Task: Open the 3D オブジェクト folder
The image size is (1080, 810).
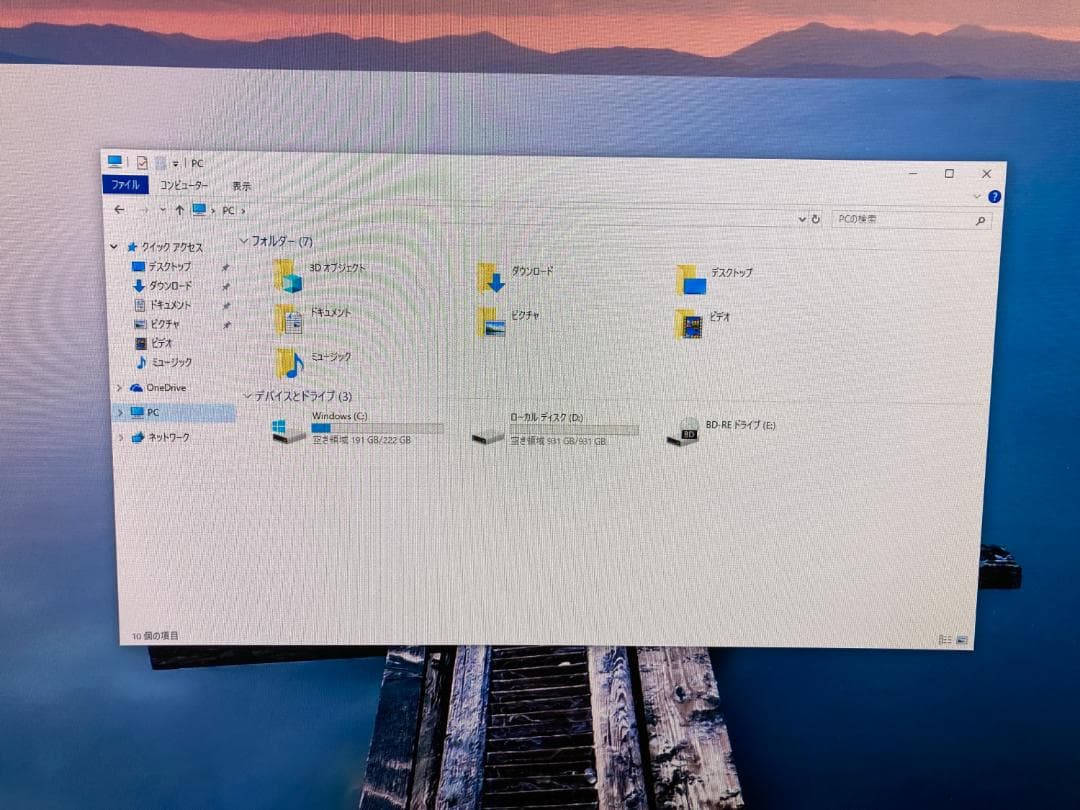Action: tap(310, 272)
